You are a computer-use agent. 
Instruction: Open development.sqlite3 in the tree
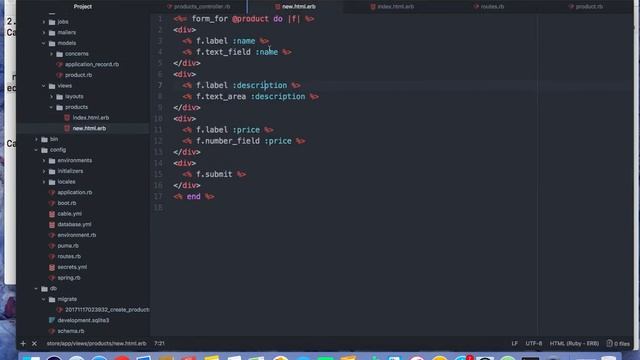[x=83, y=320]
